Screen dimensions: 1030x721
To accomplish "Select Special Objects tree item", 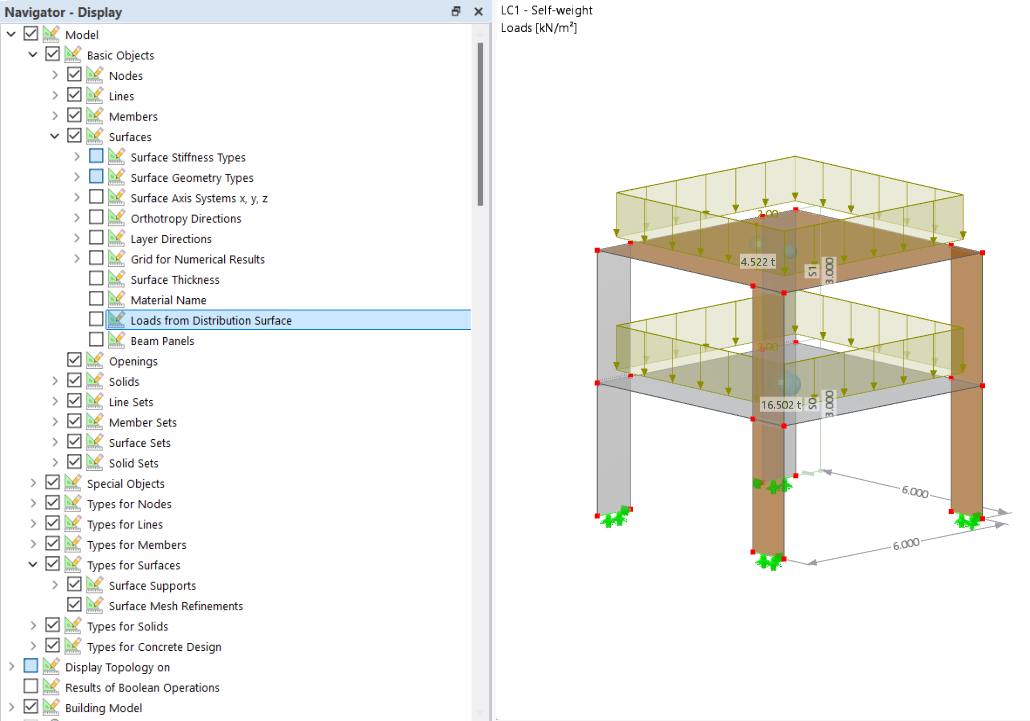I will (125, 483).
